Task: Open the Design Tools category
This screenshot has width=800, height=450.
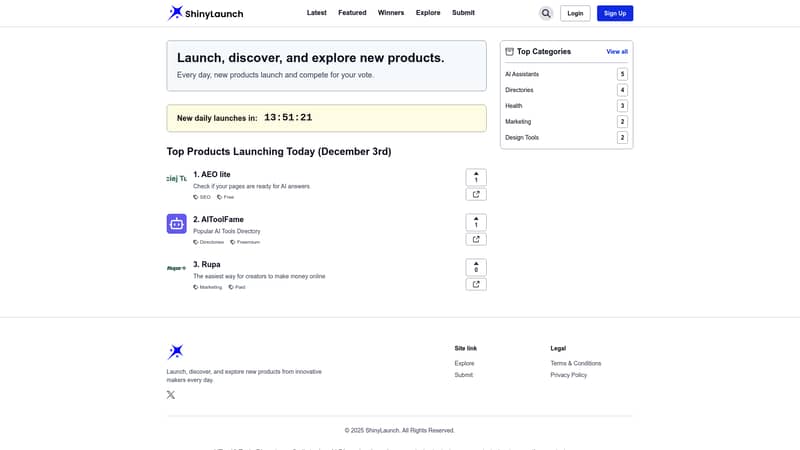Action: click(522, 138)
